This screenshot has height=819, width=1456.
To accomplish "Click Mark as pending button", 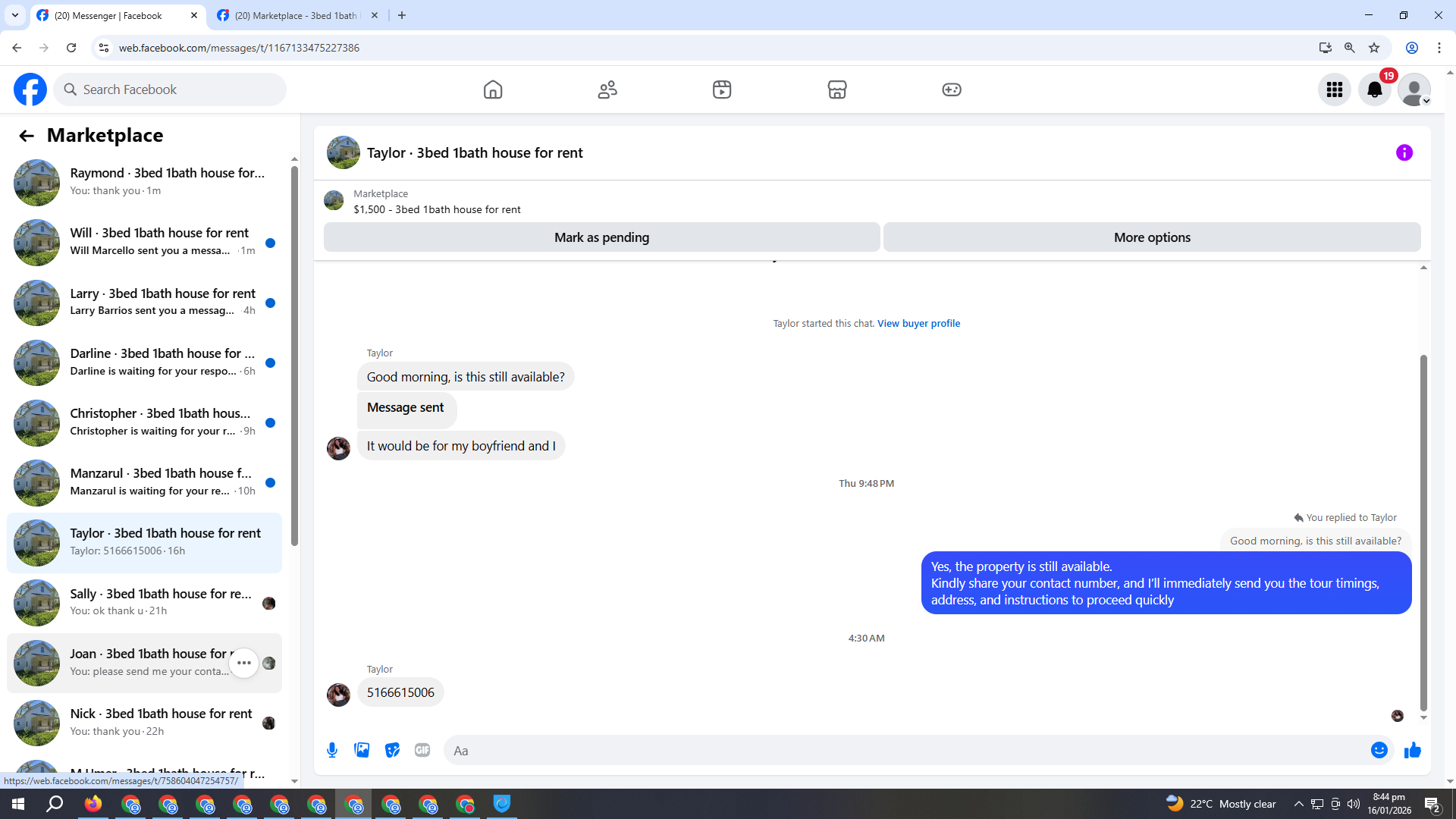I will 601,237.
